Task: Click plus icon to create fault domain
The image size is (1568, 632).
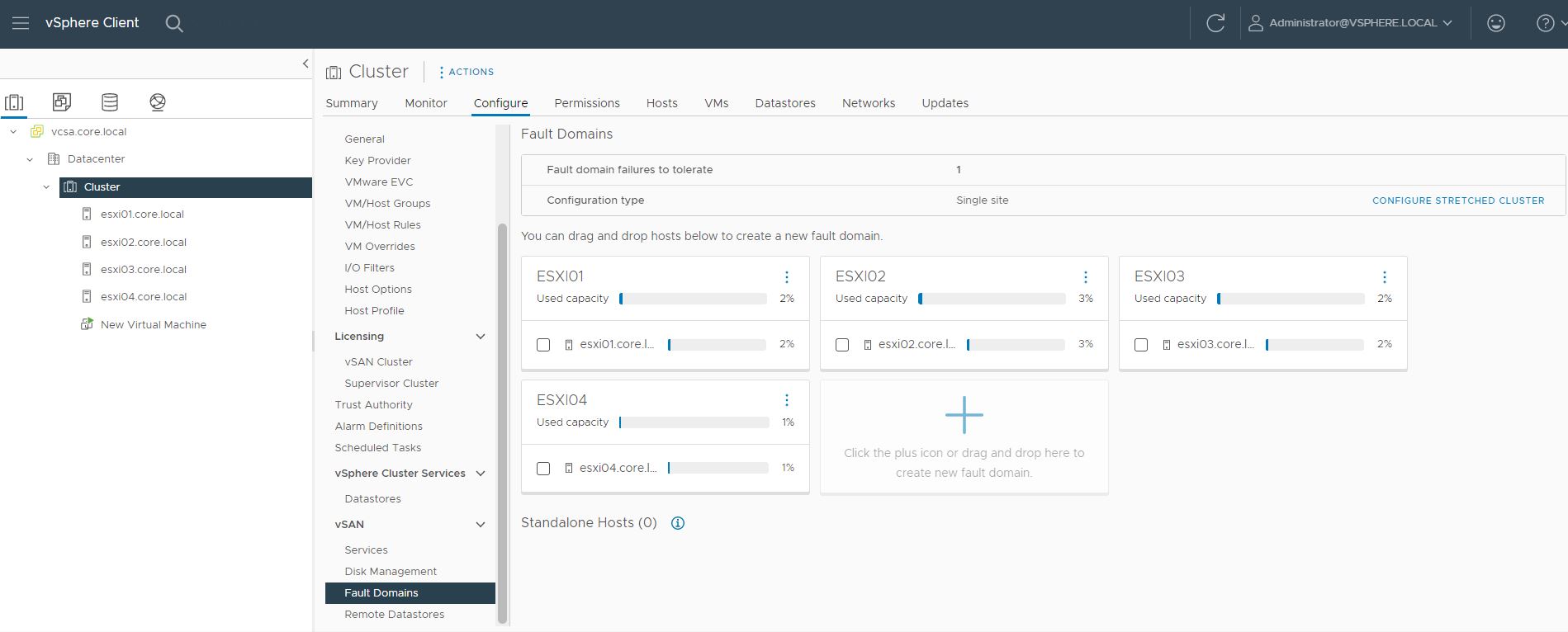Action: tap(964, 415)
